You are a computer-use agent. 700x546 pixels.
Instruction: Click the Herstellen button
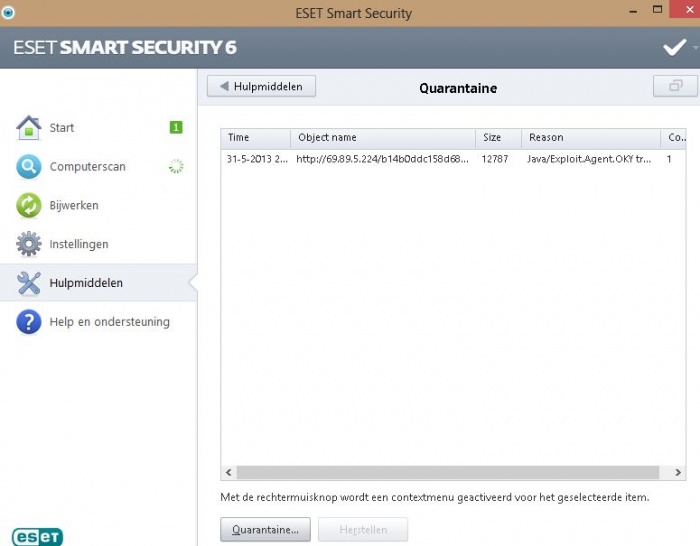click(363, 530)
